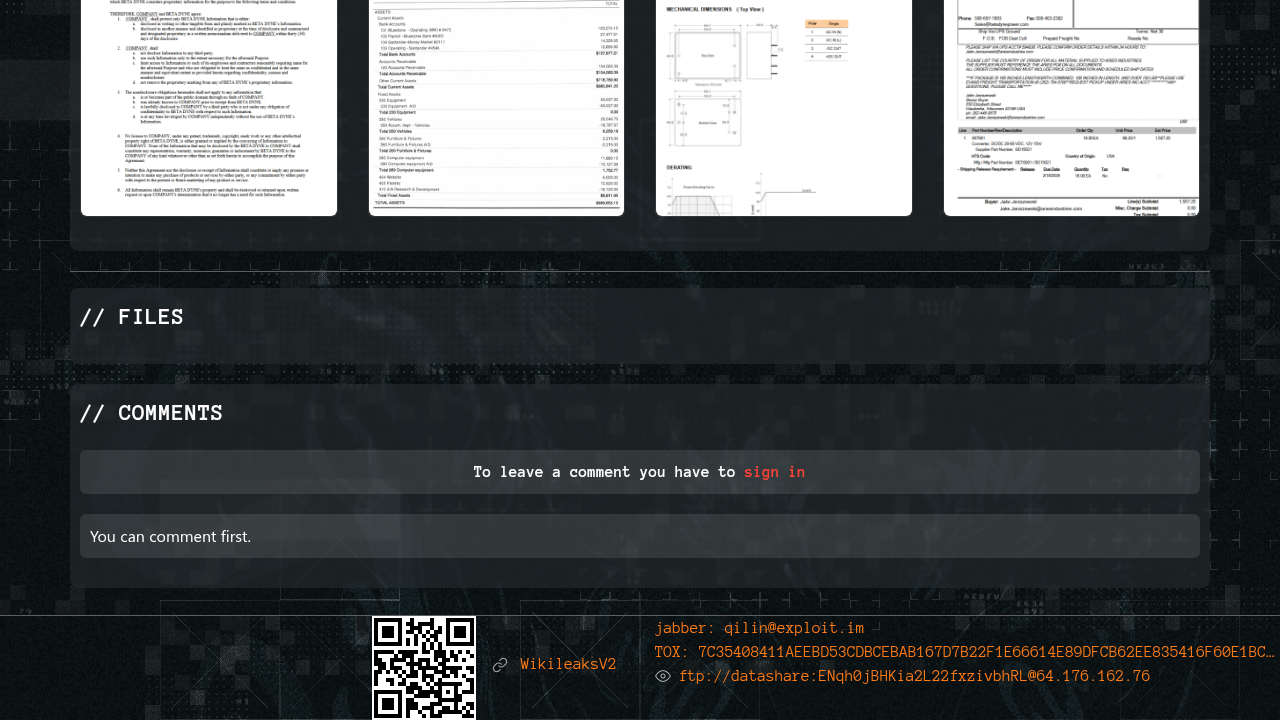Screen dimensions: 1280x720
Task: Click the jabber contact address
Action: pos(759,628)
